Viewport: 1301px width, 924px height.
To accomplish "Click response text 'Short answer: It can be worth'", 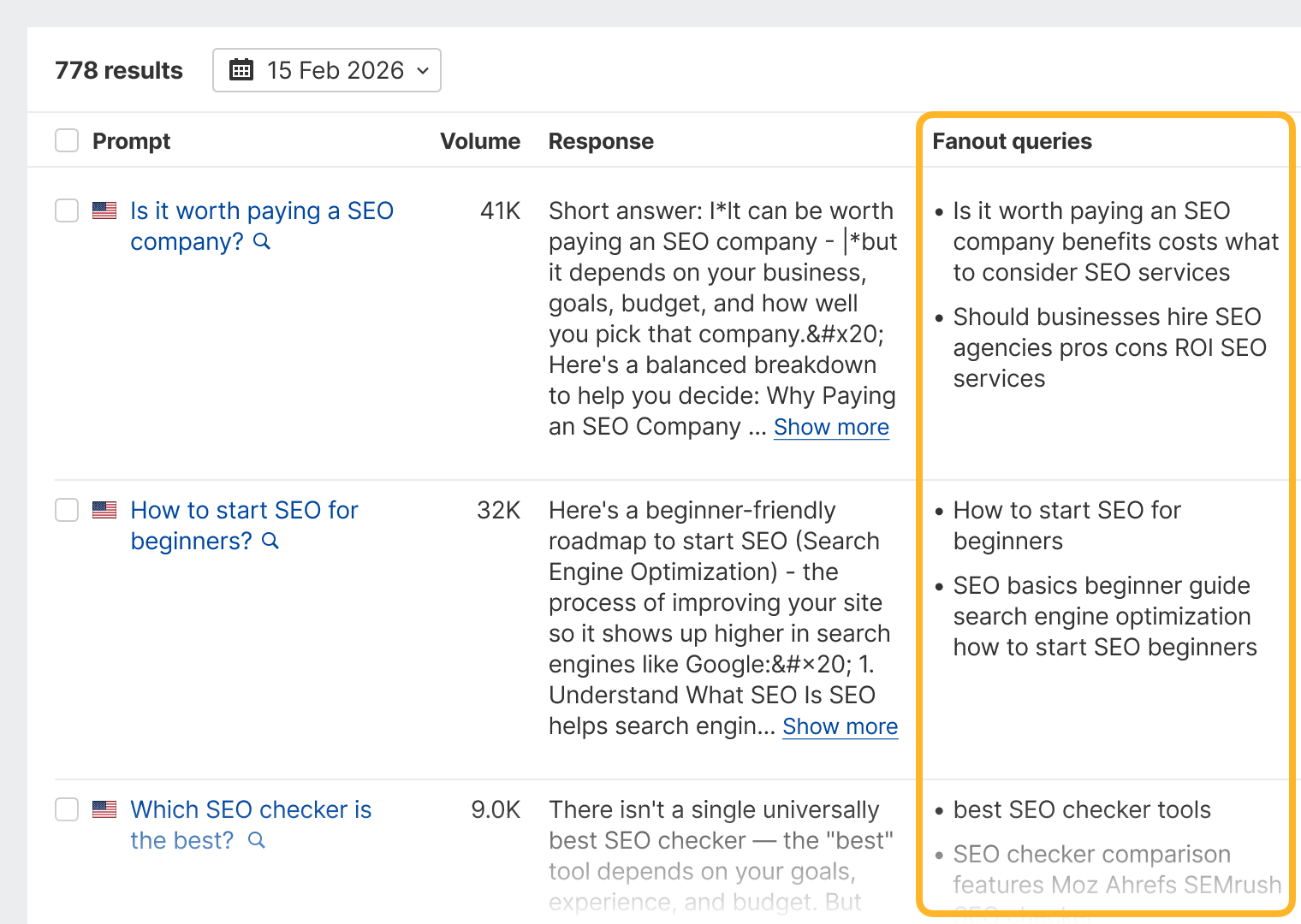I will point(721,210).
